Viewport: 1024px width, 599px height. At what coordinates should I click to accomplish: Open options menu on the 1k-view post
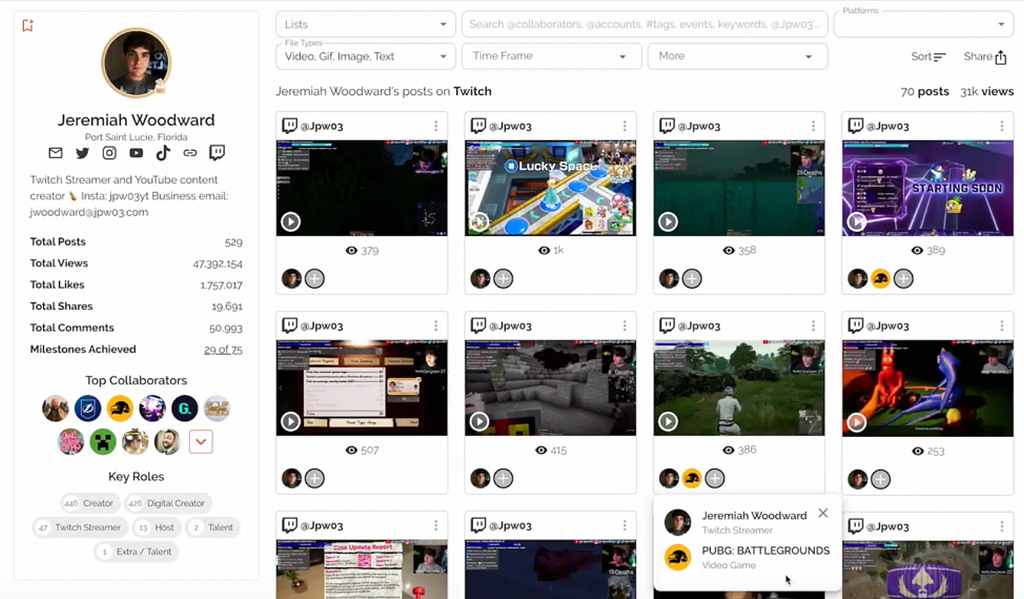pos(624,126)
